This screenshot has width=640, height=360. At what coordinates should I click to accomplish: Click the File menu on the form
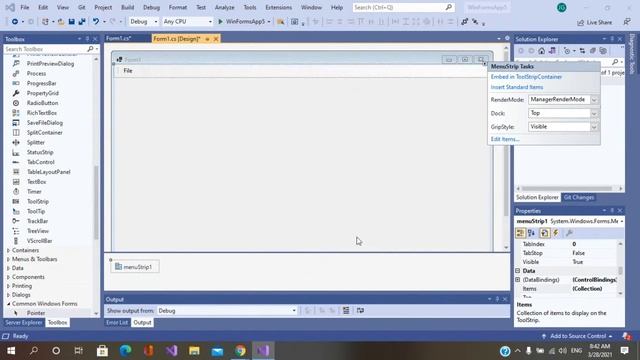[128, 71]
